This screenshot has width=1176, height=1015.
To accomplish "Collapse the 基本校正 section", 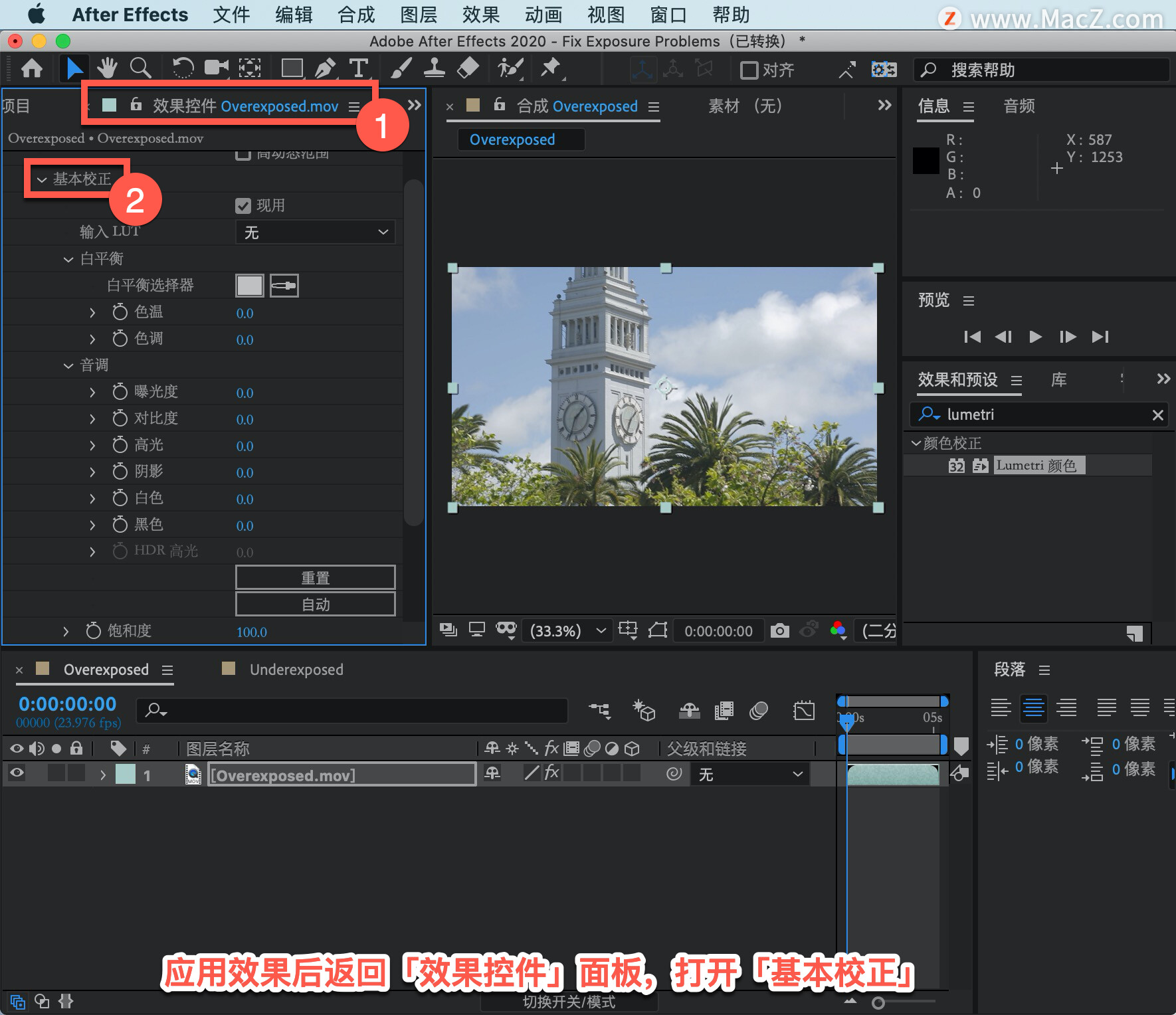I will click(x=42, y=179).
